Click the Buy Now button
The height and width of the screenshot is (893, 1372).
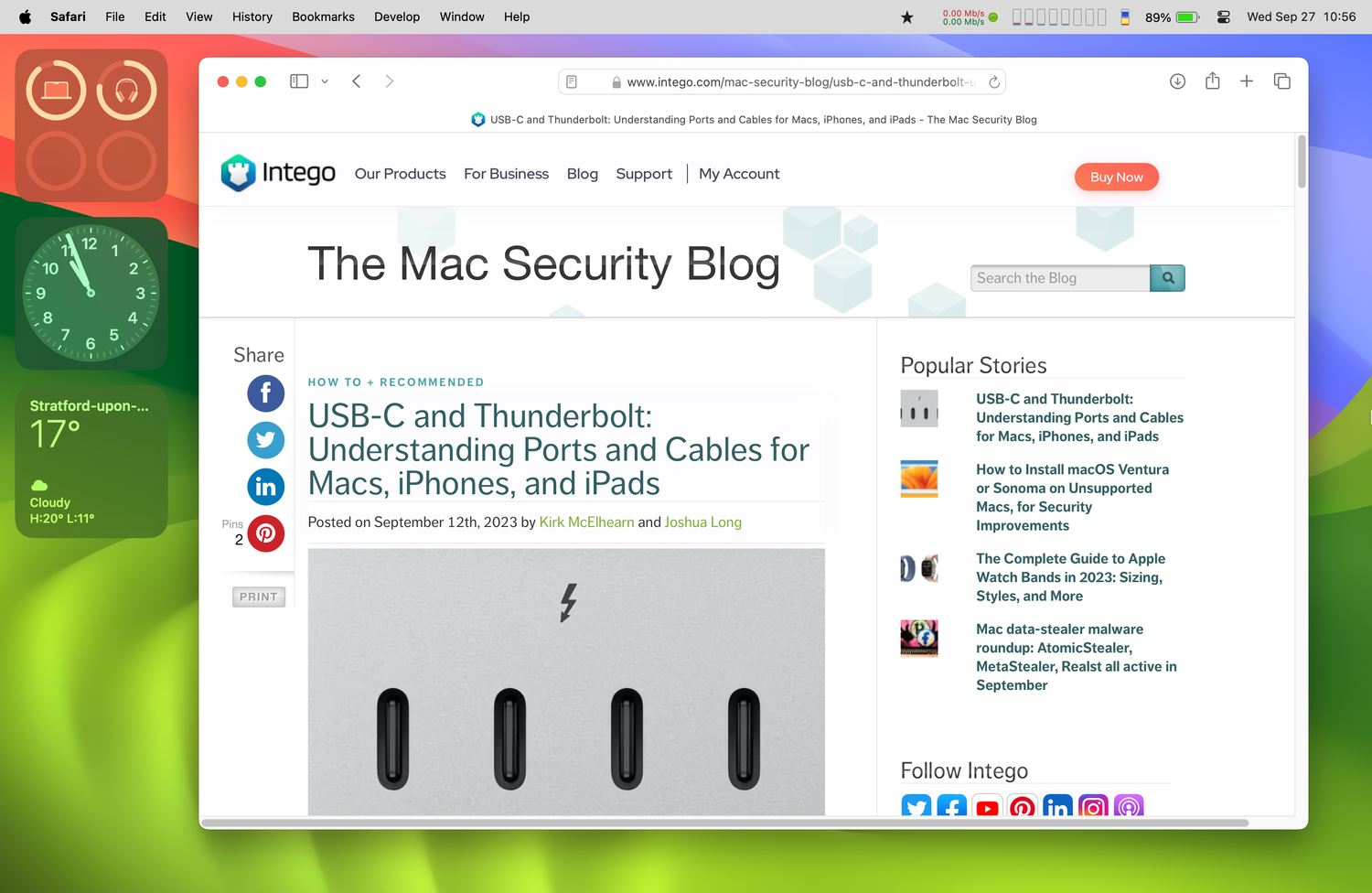[1117, 178]
